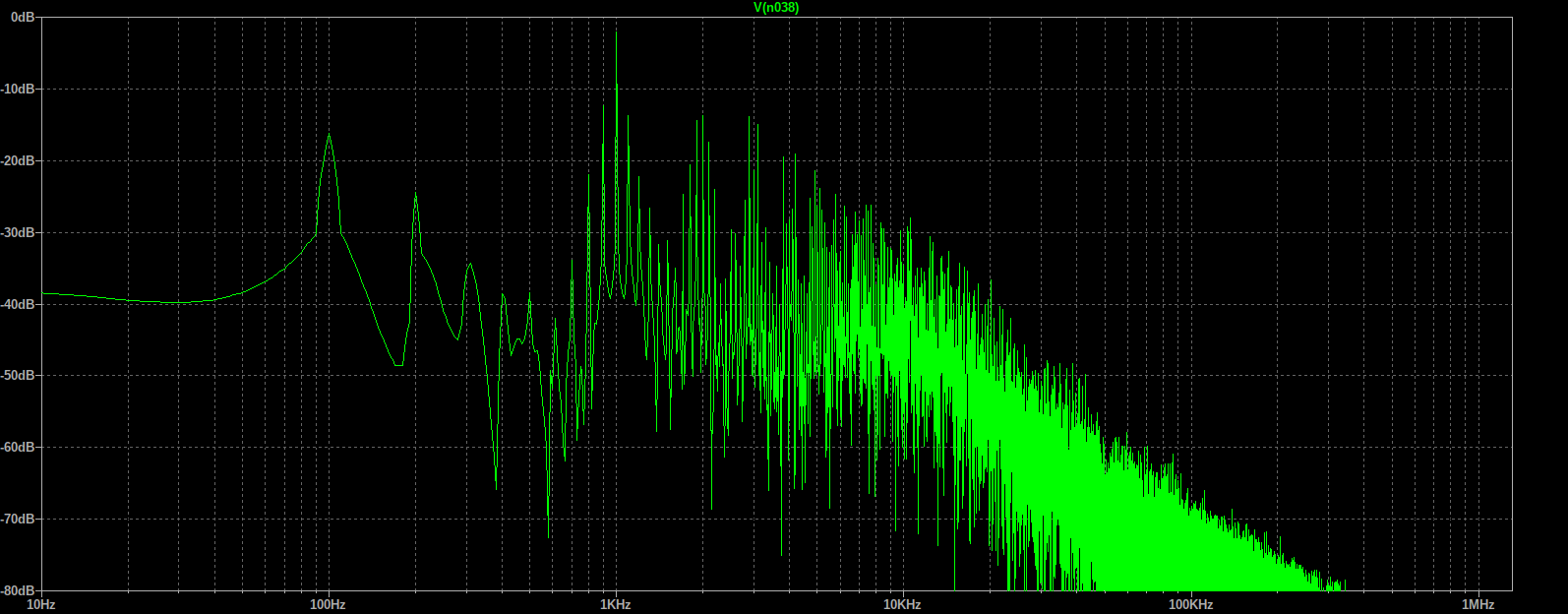Click the -20dB axis label

(19, 160)
